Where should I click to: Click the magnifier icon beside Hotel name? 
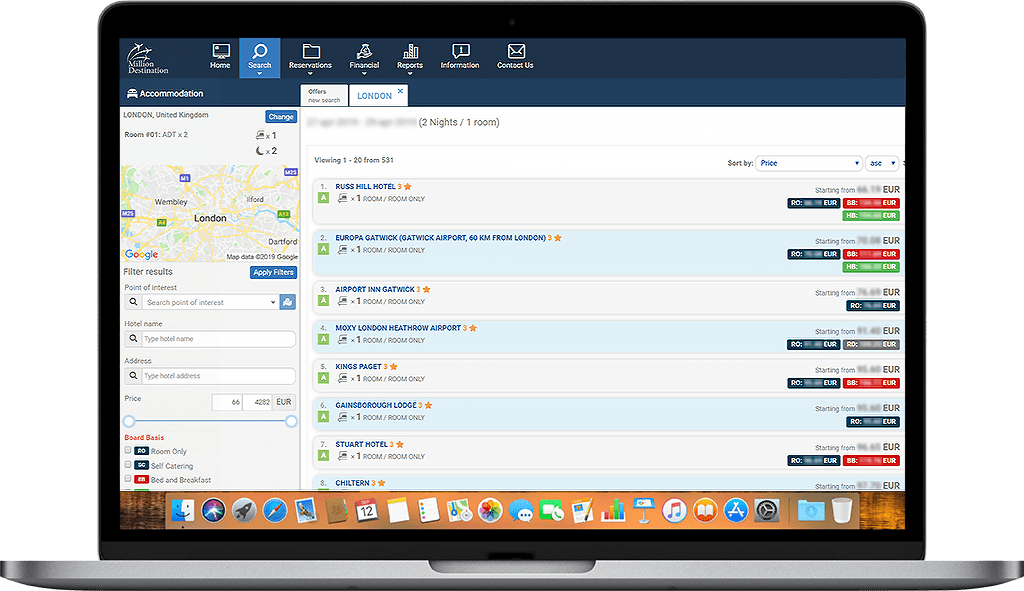point(133,339)
